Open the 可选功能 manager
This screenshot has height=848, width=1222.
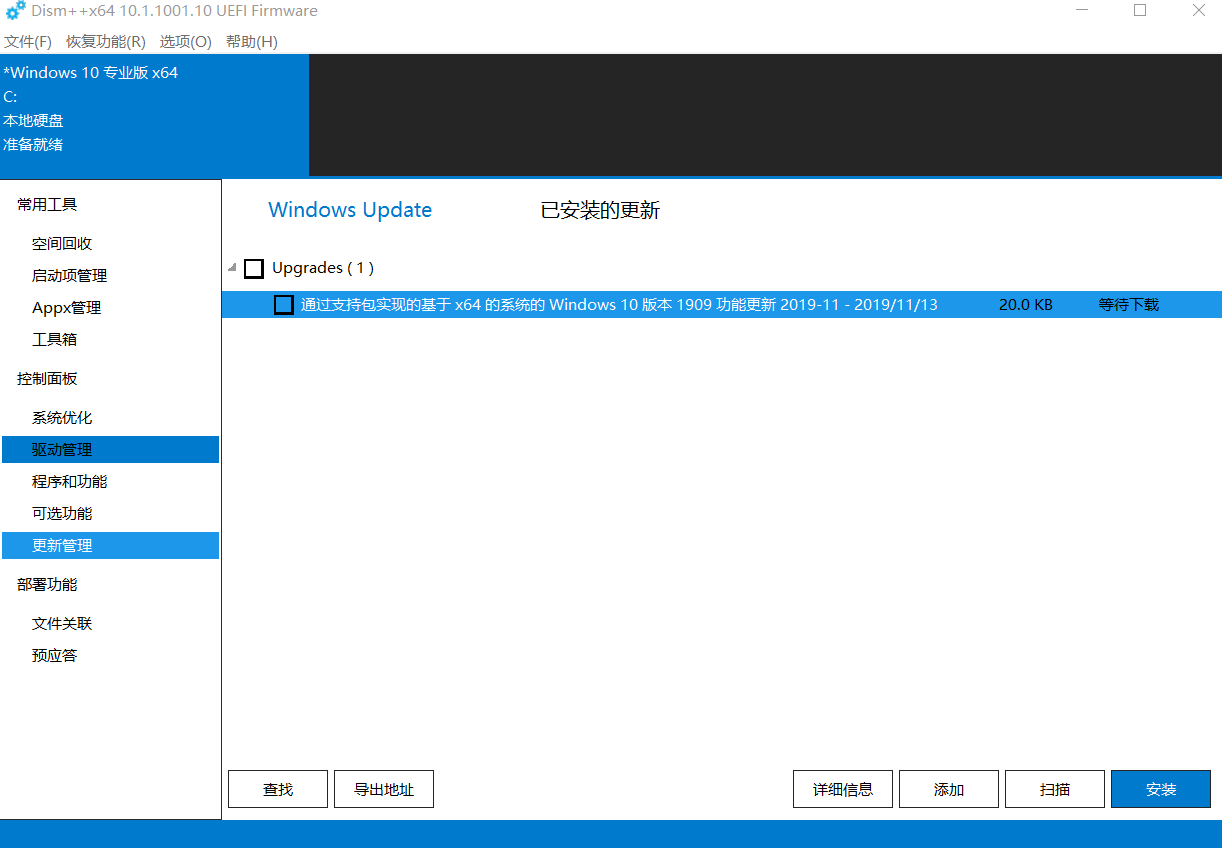tap(56, 513)
